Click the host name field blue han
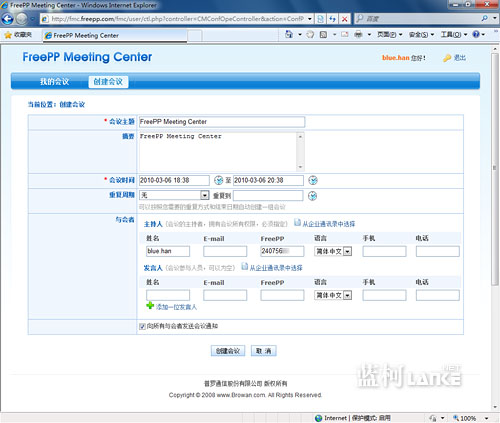The height and width of the screenshot is (423, 500). pyautogui.click(x=168, y=251)
